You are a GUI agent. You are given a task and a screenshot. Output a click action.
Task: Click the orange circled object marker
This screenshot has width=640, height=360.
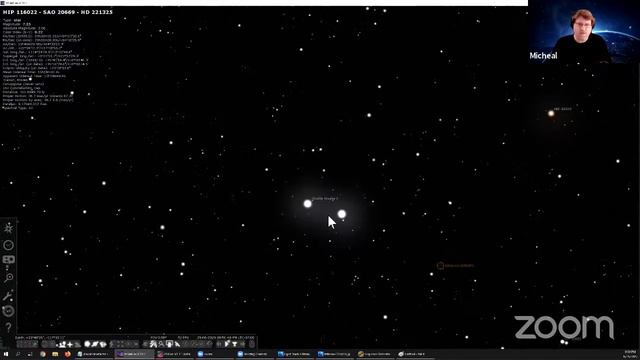(440, 266)
